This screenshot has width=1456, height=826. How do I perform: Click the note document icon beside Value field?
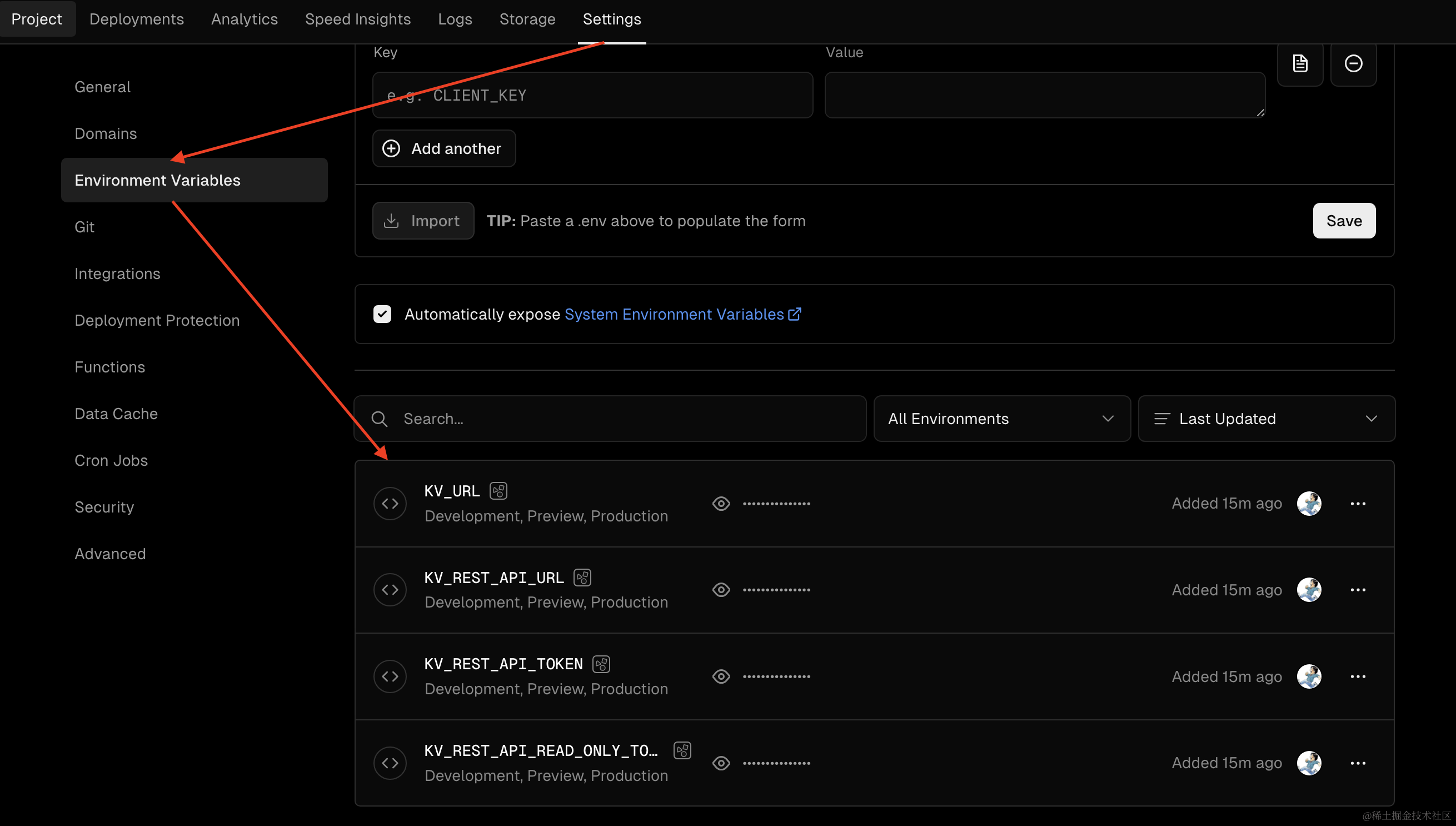1299,63
